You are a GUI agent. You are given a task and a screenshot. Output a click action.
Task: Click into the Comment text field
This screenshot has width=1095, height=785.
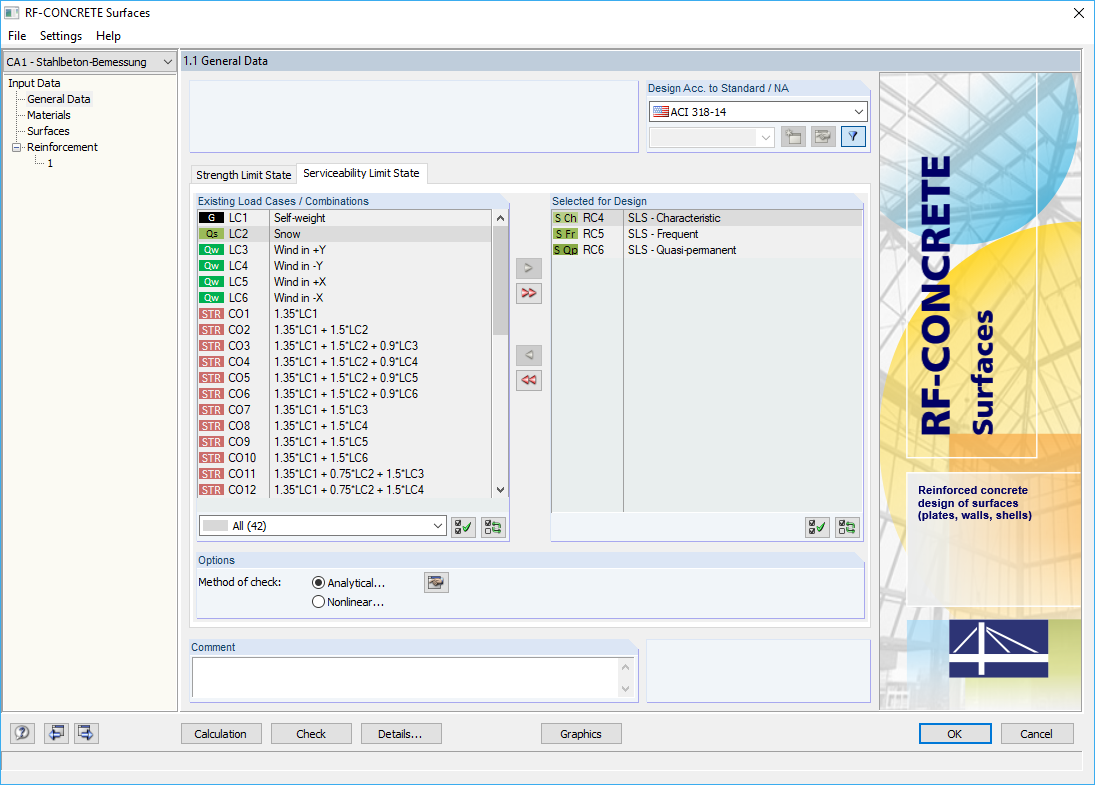click(407, 677)
